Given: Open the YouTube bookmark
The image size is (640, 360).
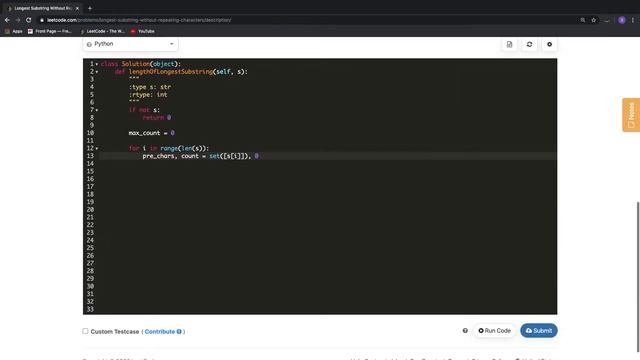Looking at the screenshot, I should pyautogui.click(x=142, y=31).
